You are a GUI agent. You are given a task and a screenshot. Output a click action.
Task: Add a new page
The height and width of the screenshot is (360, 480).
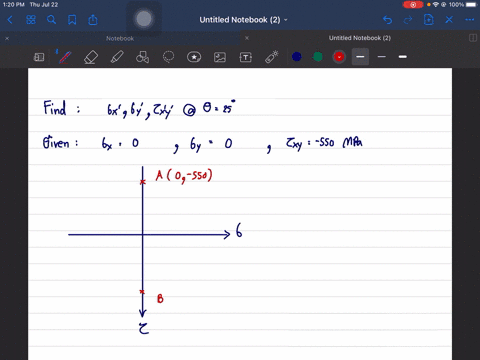click(x=429, y=20)
